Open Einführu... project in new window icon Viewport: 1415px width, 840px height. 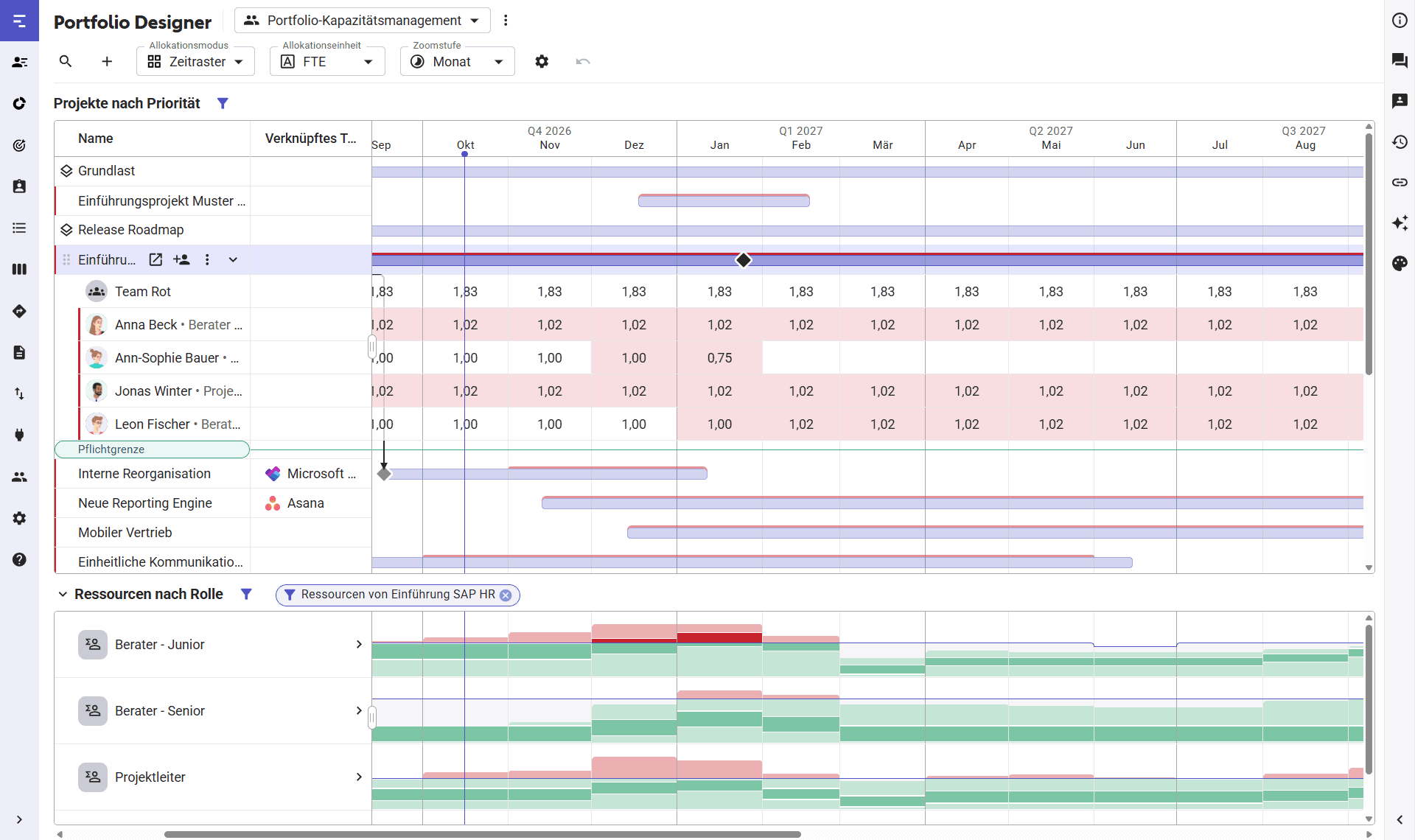pos(156,259)
